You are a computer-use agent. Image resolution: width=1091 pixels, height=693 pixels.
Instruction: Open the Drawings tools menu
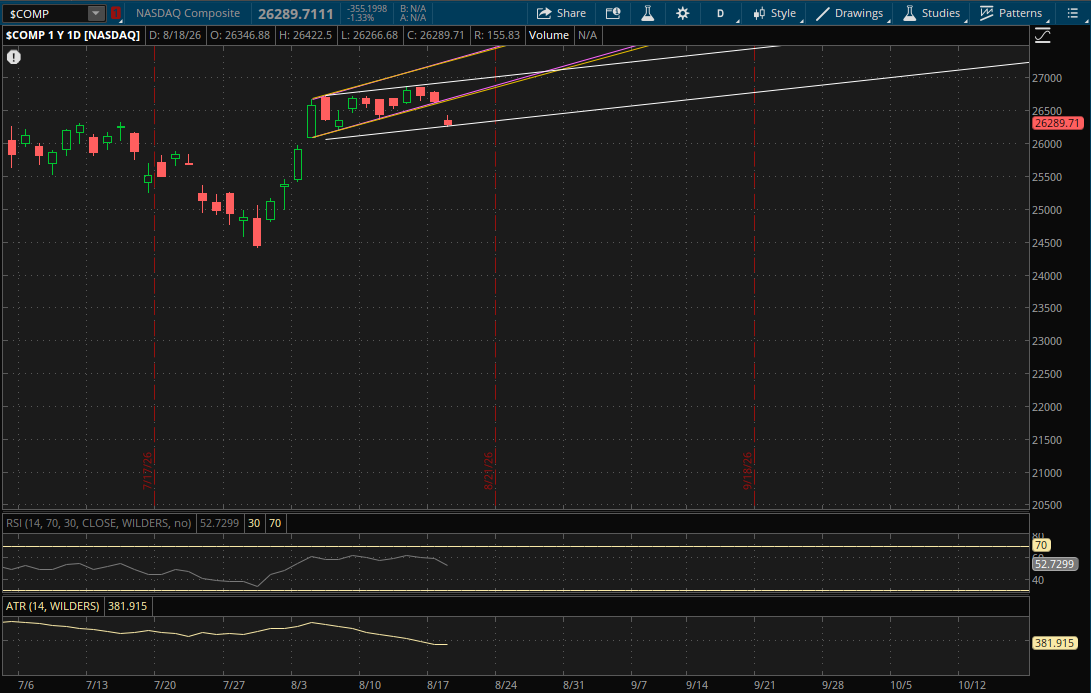[850, 13]
